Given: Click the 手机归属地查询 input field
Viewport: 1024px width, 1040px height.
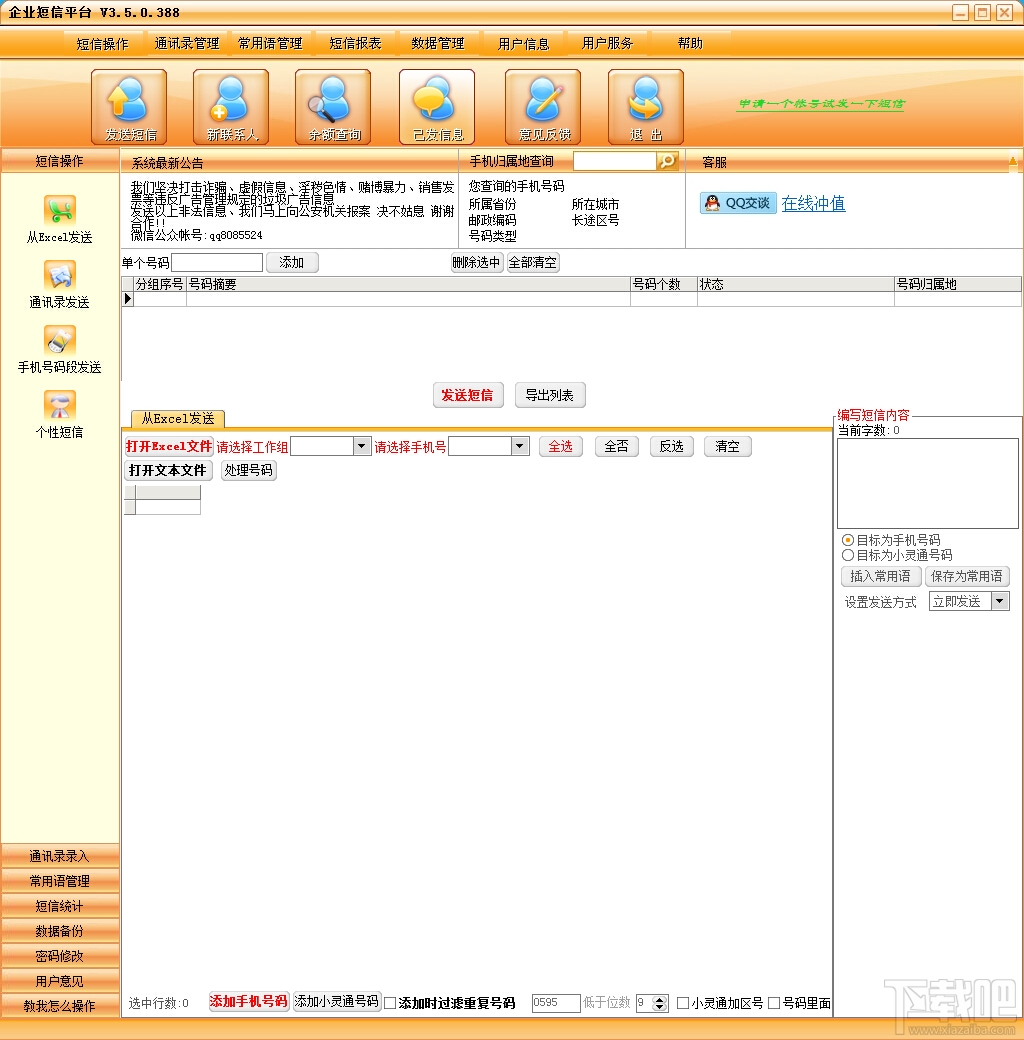Looking at the screenshot, I should [615, 161].
